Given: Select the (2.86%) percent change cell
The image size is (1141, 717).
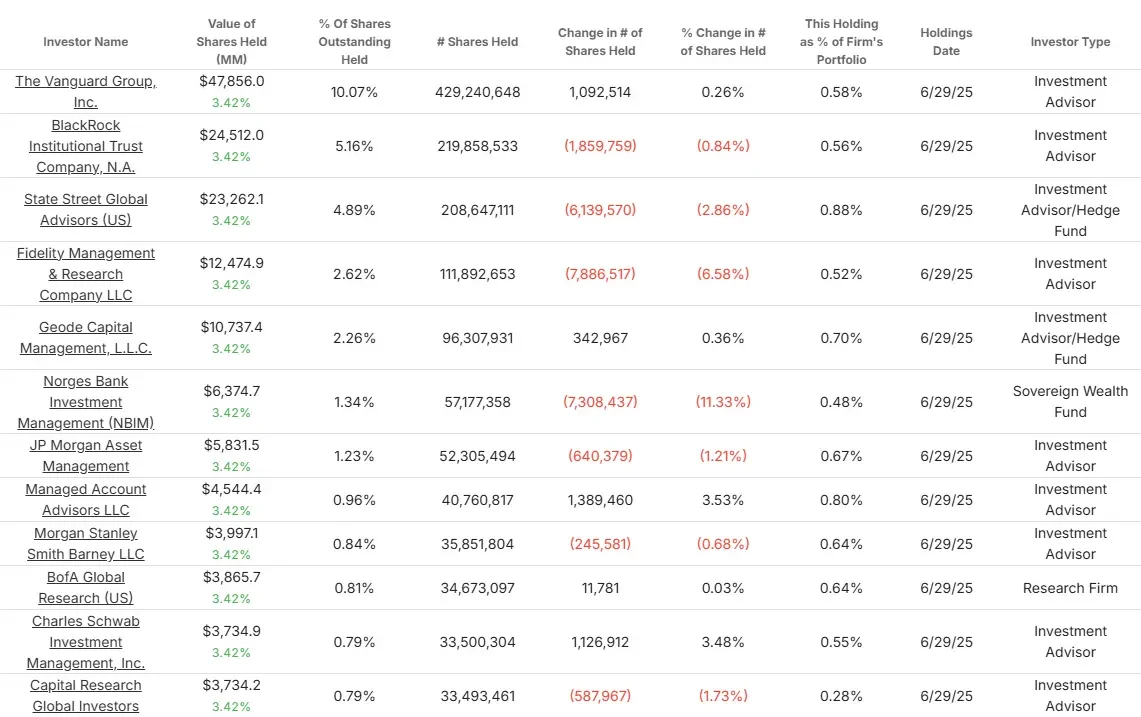Looking at the screenshot, I should [723, 210].
